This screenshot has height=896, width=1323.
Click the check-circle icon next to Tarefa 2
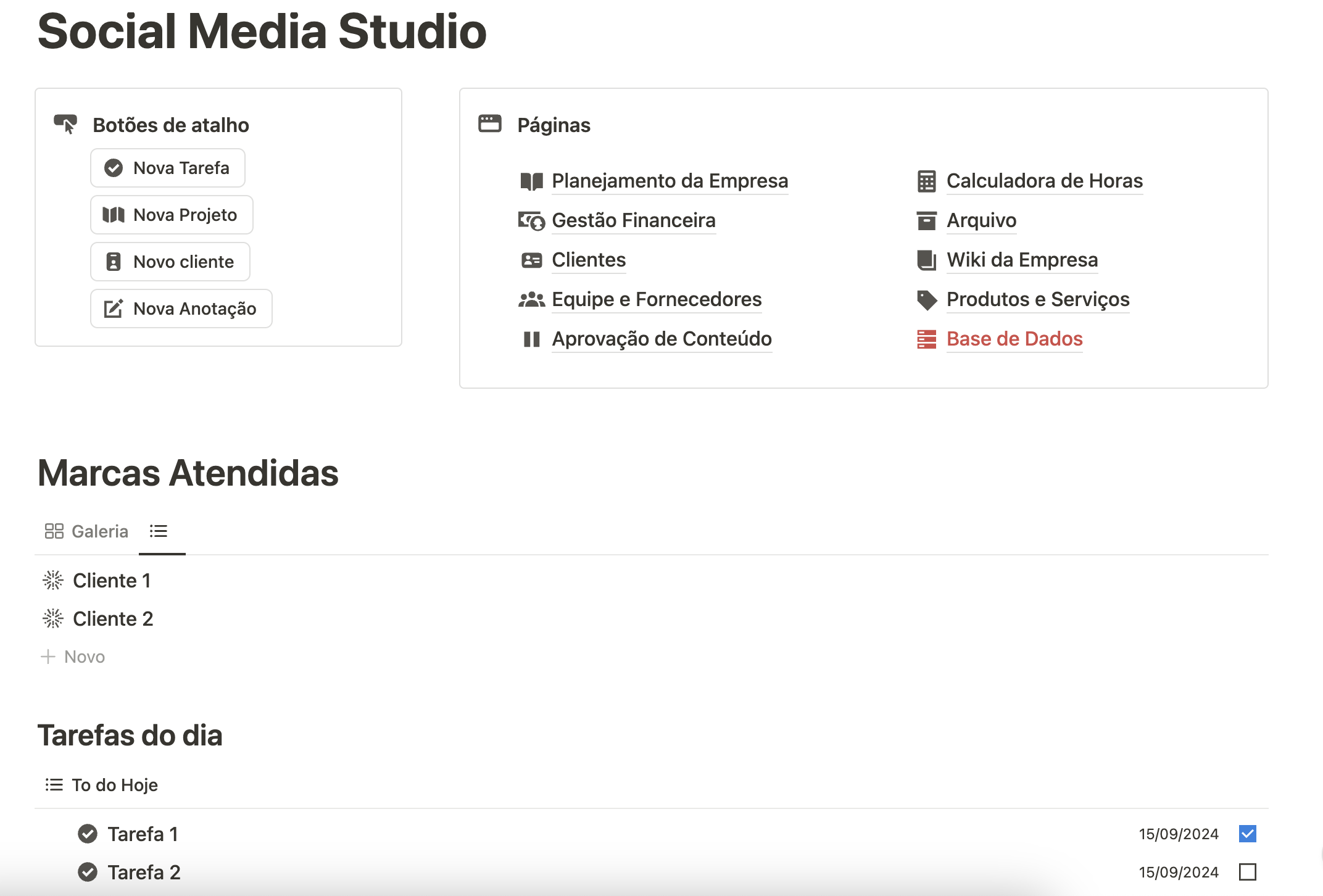[88, 872]
